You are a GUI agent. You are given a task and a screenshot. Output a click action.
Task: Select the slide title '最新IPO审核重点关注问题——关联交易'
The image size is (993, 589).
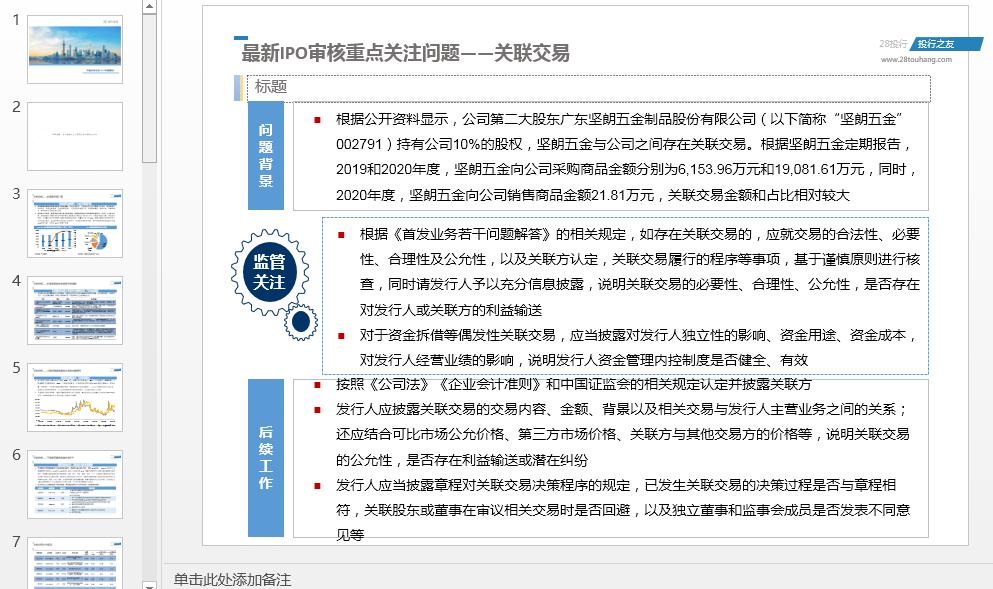pyautogui.click(x=405, y=53)
